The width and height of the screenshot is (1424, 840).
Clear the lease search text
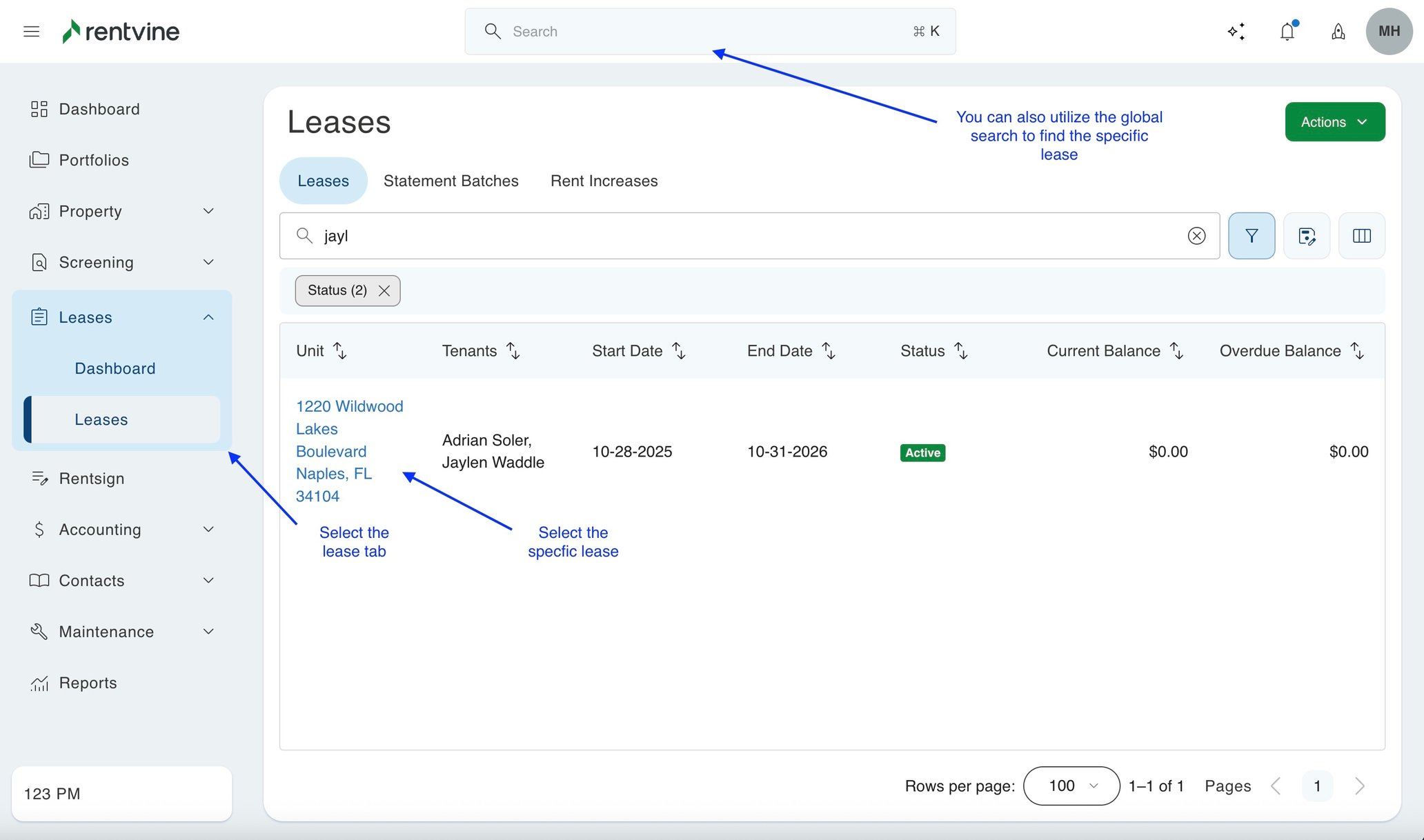[x=1196, y=236]
